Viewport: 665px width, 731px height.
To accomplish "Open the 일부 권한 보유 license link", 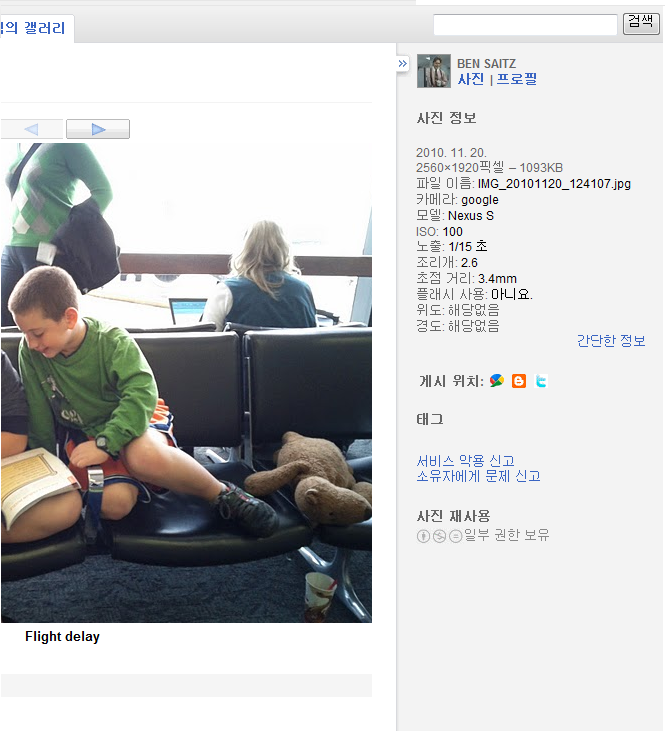I will [506, 535].
